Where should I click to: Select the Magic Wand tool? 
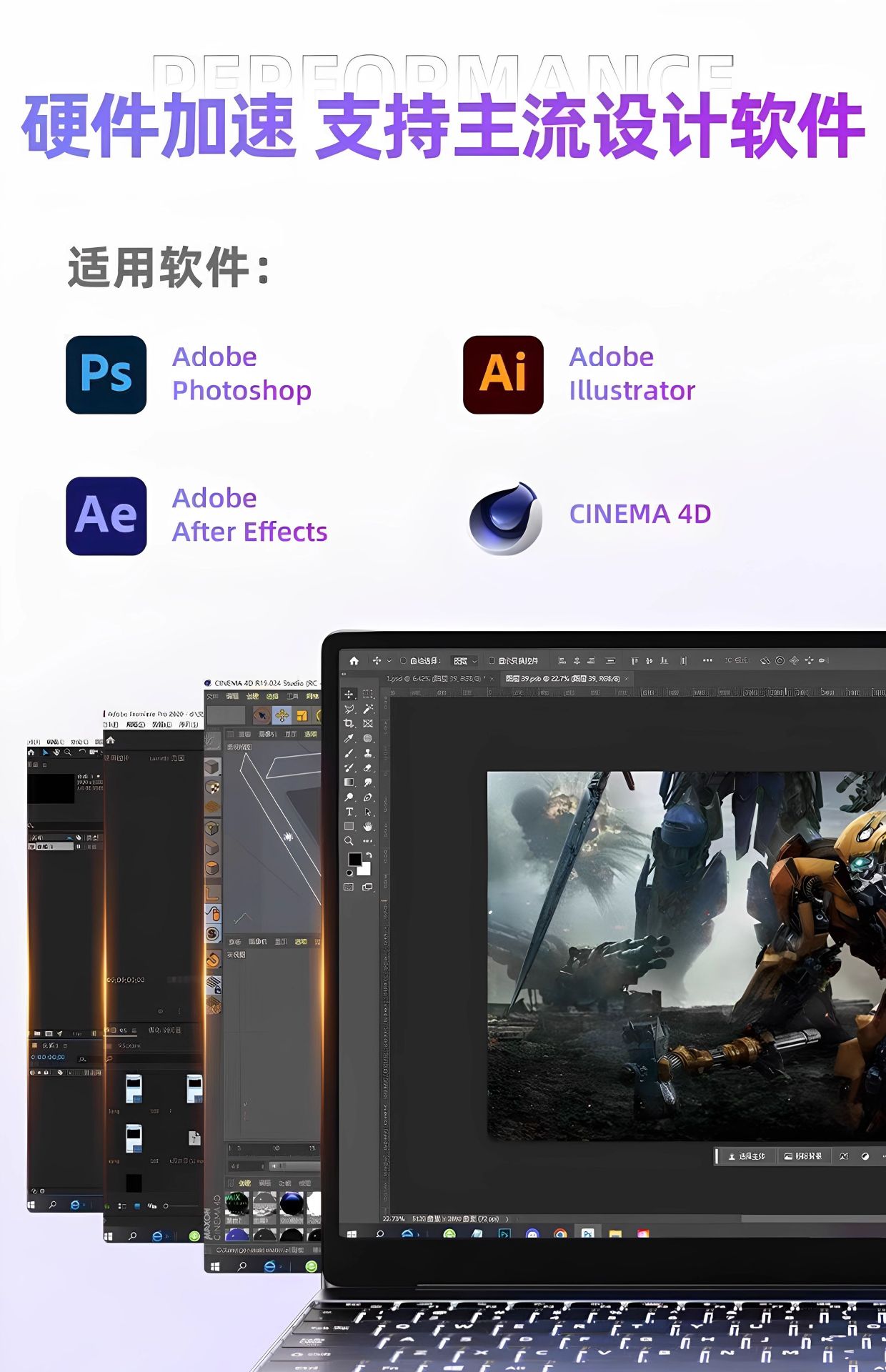(368, 708)
